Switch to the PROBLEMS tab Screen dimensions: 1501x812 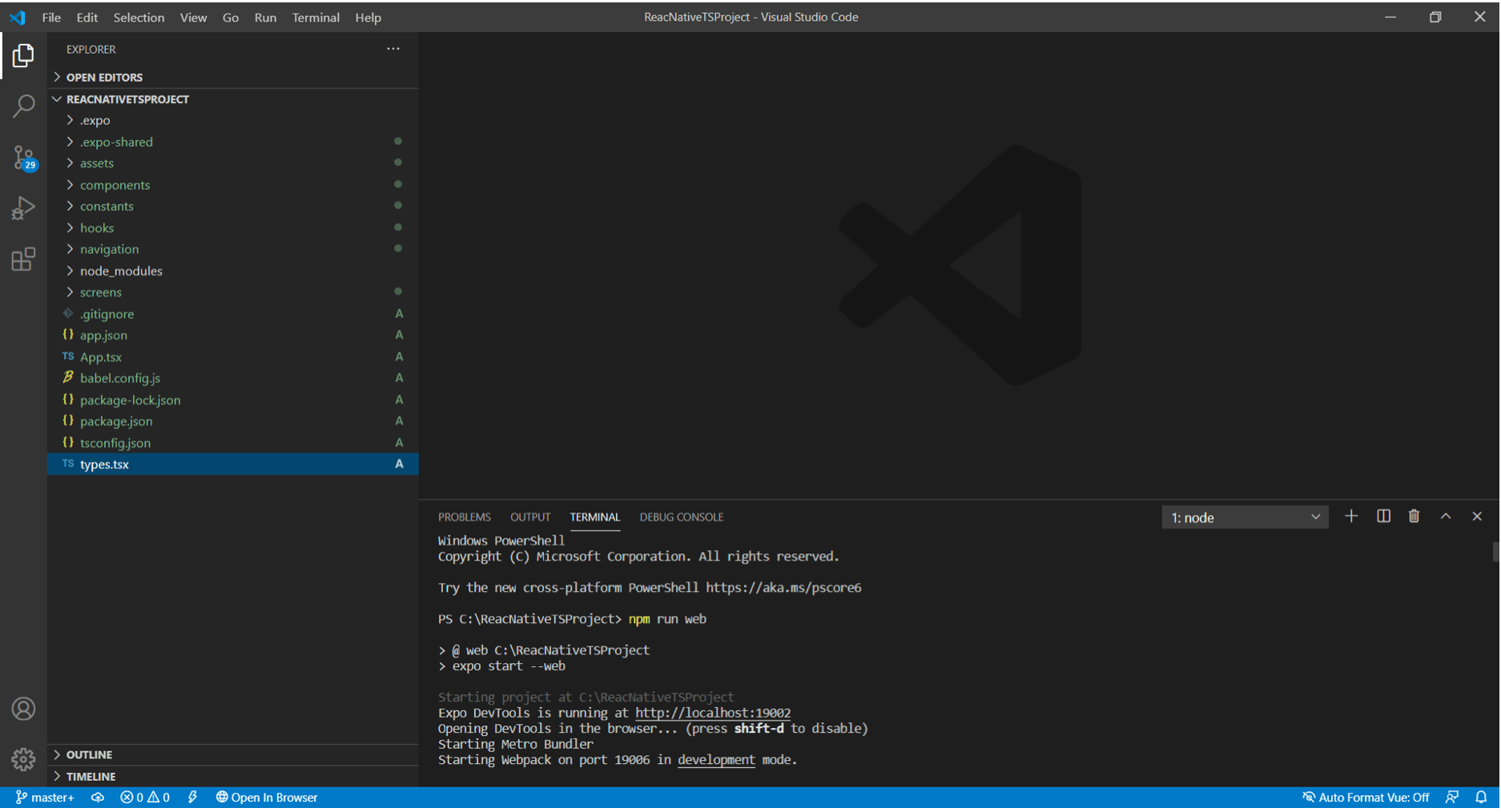pyautogui.click(x=464, y=517)
